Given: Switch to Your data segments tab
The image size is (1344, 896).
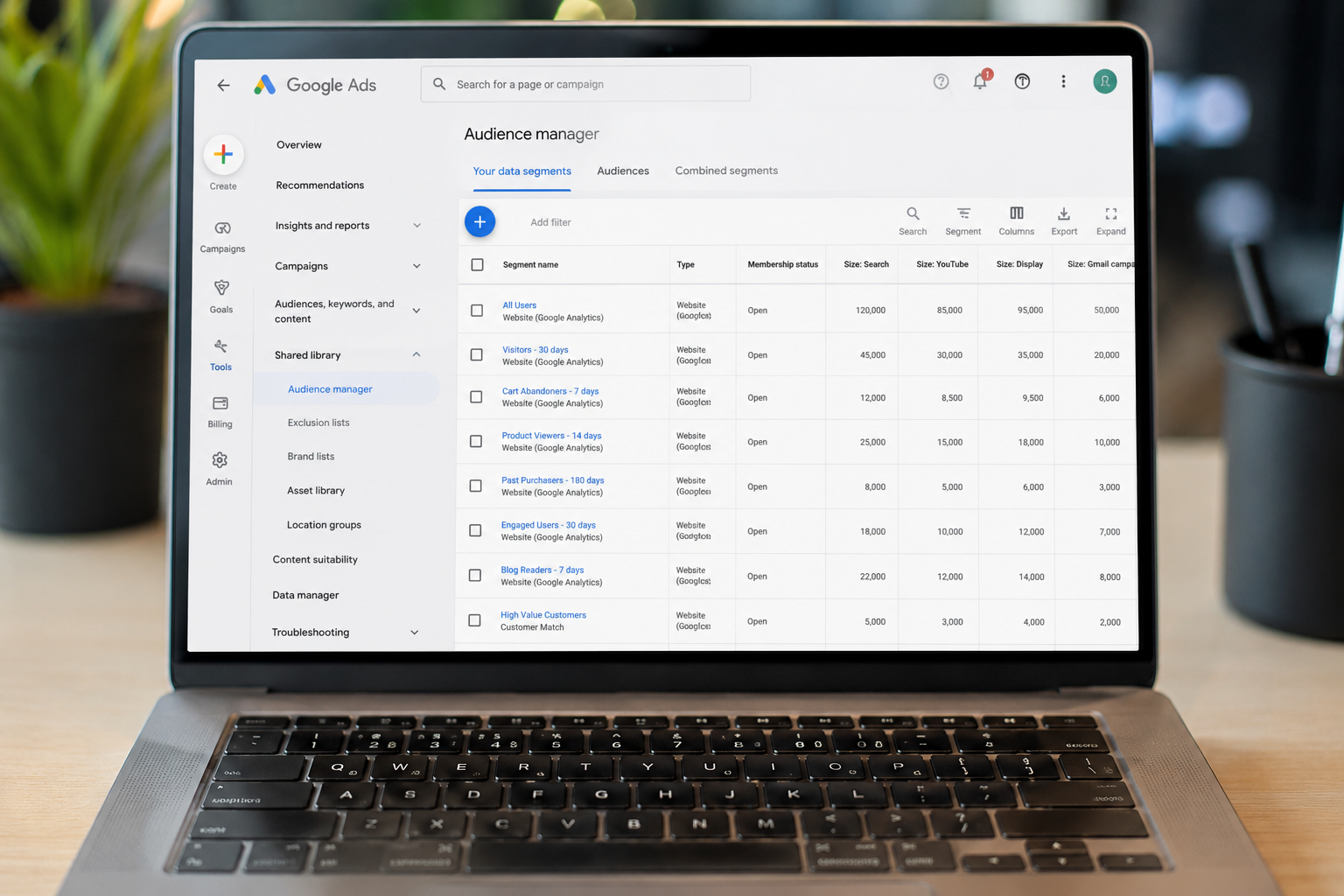Looking at the screenshot, I should (522, 171).
